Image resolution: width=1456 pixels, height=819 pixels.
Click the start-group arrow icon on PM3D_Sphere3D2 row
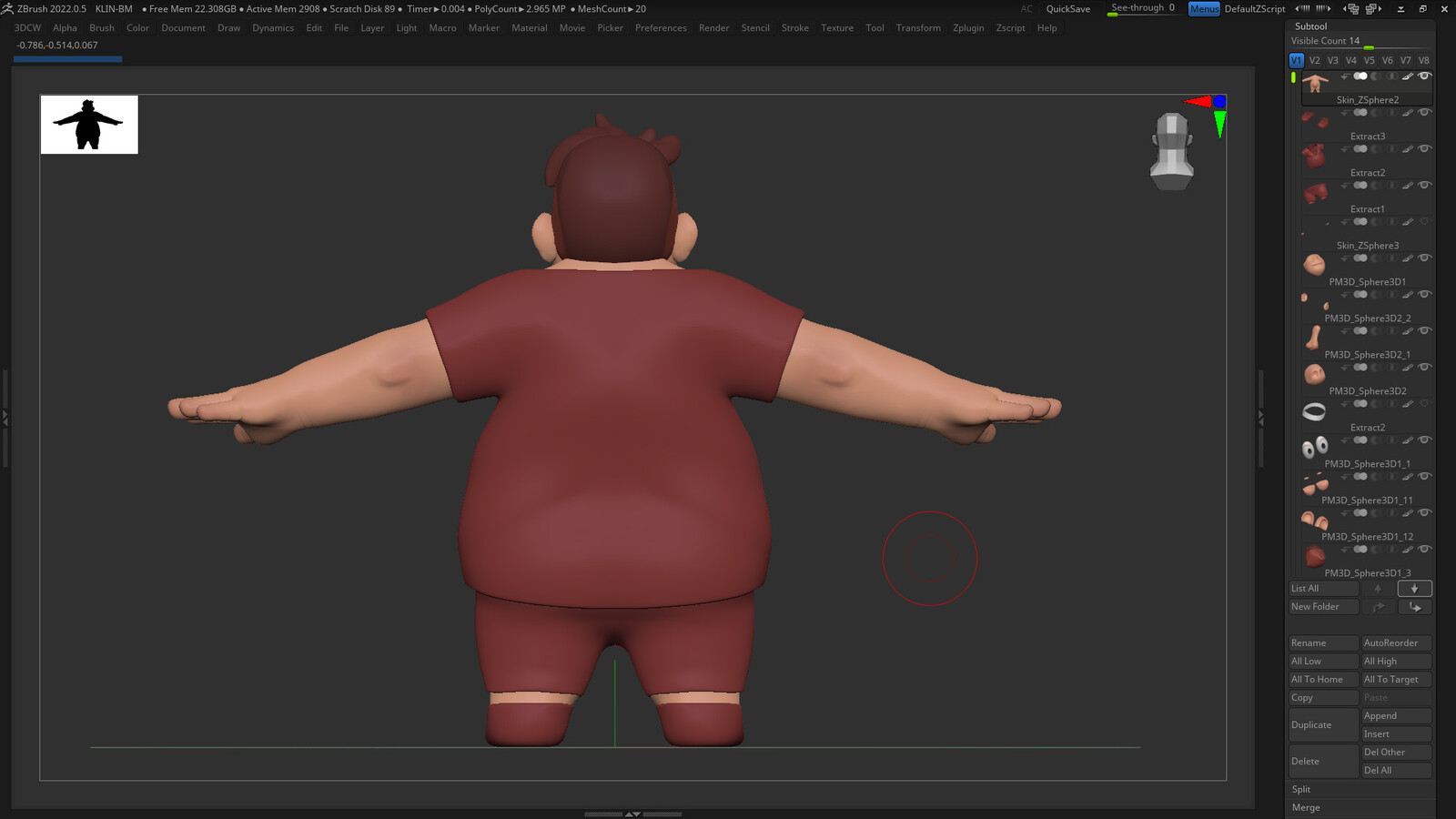click(x=1345, y=368)
